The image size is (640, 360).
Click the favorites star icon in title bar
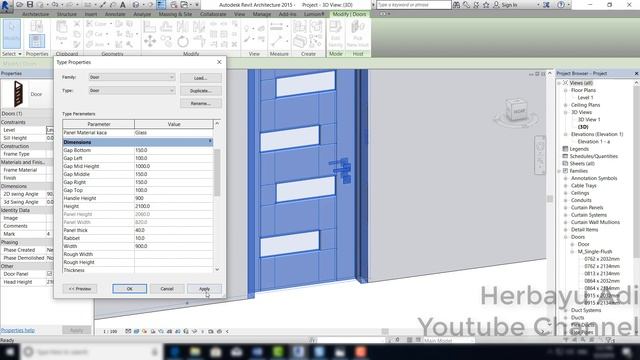(486, 5)
